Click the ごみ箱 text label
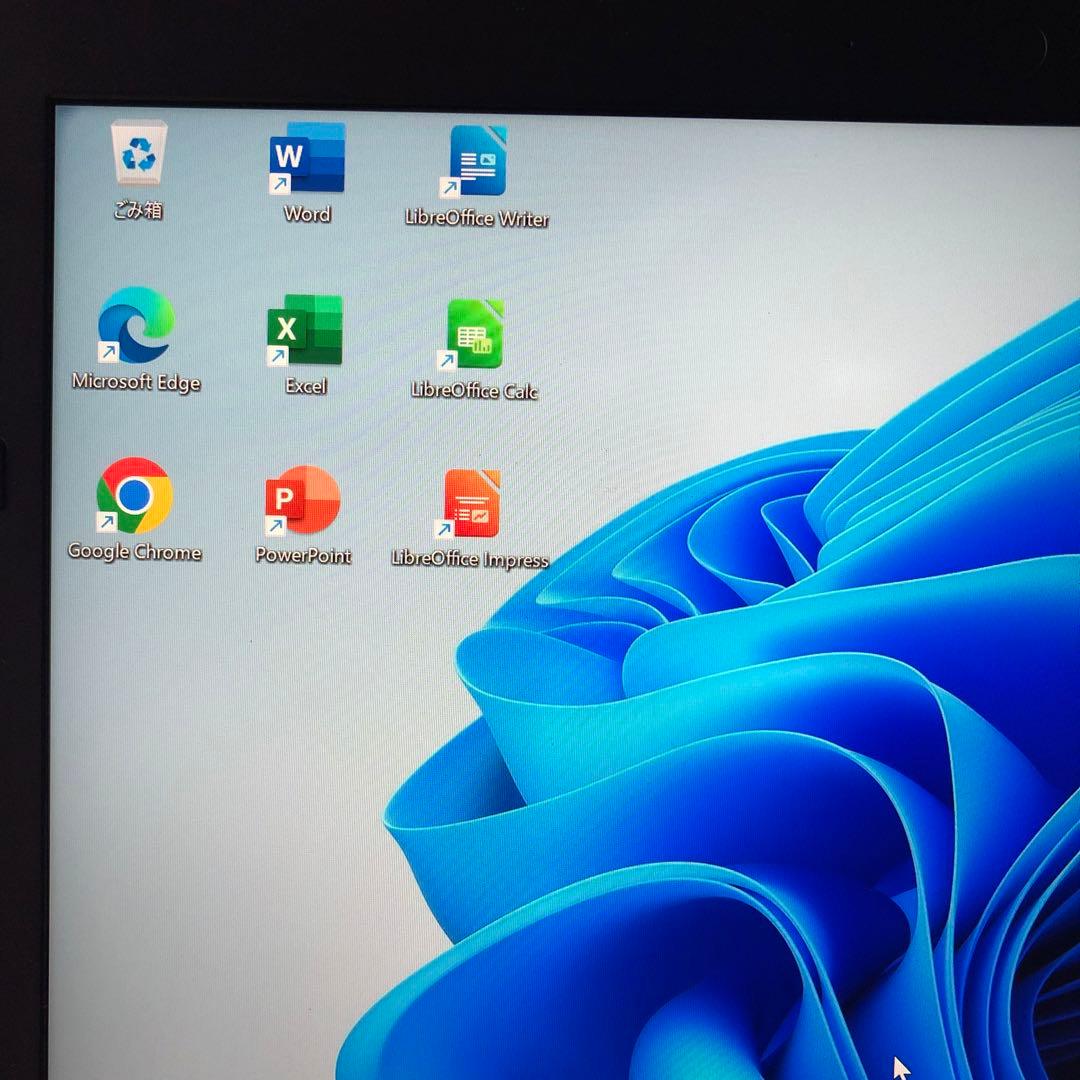 pos(138,209)
